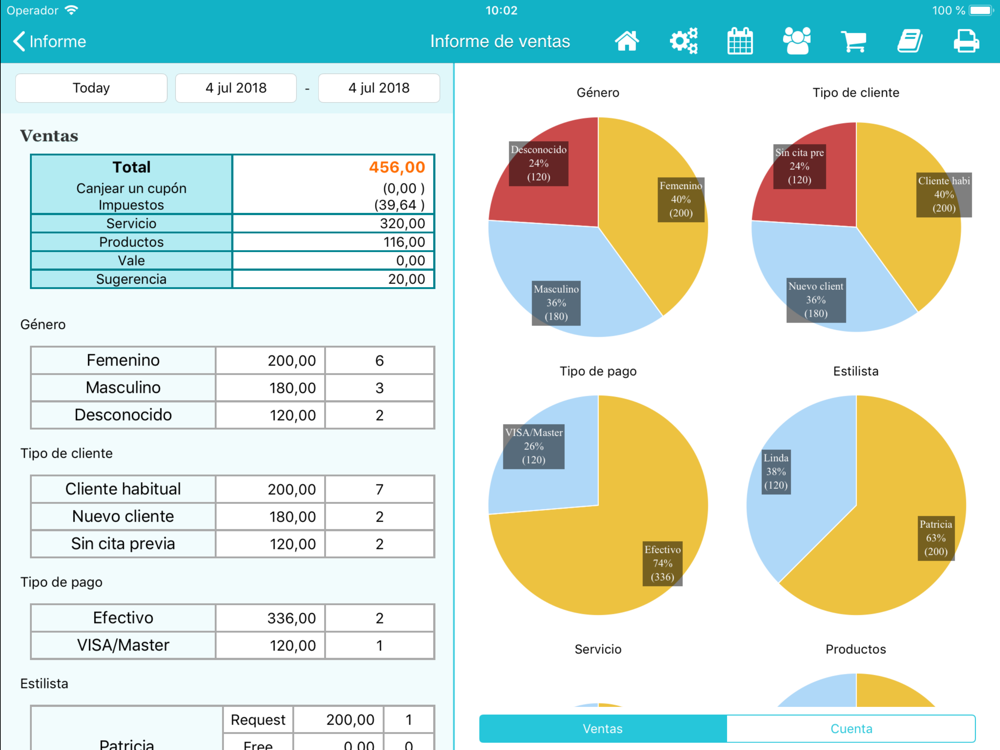Tap the printer icon

click(x=966, y=41)
